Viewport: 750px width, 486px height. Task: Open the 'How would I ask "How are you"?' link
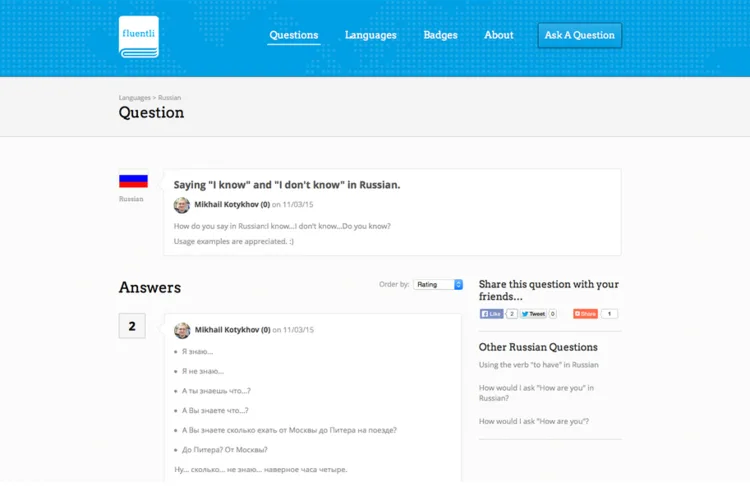534,421
